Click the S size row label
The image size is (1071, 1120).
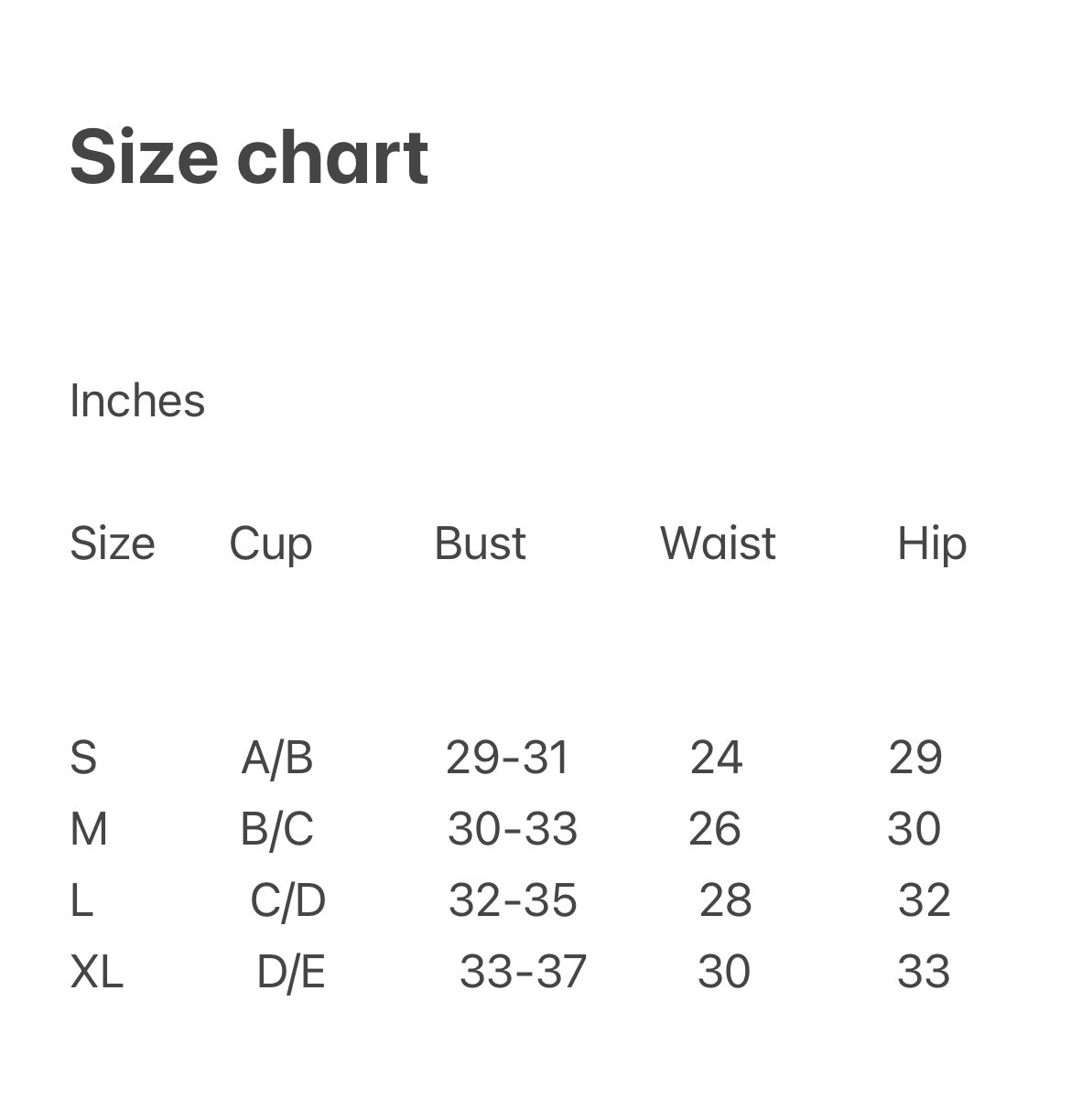[x=83, y=758]
